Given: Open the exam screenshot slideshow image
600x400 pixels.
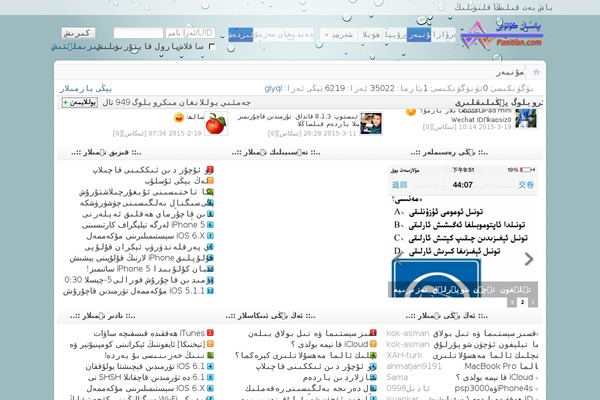Looking at the screenshot, I should pos(463,232).
